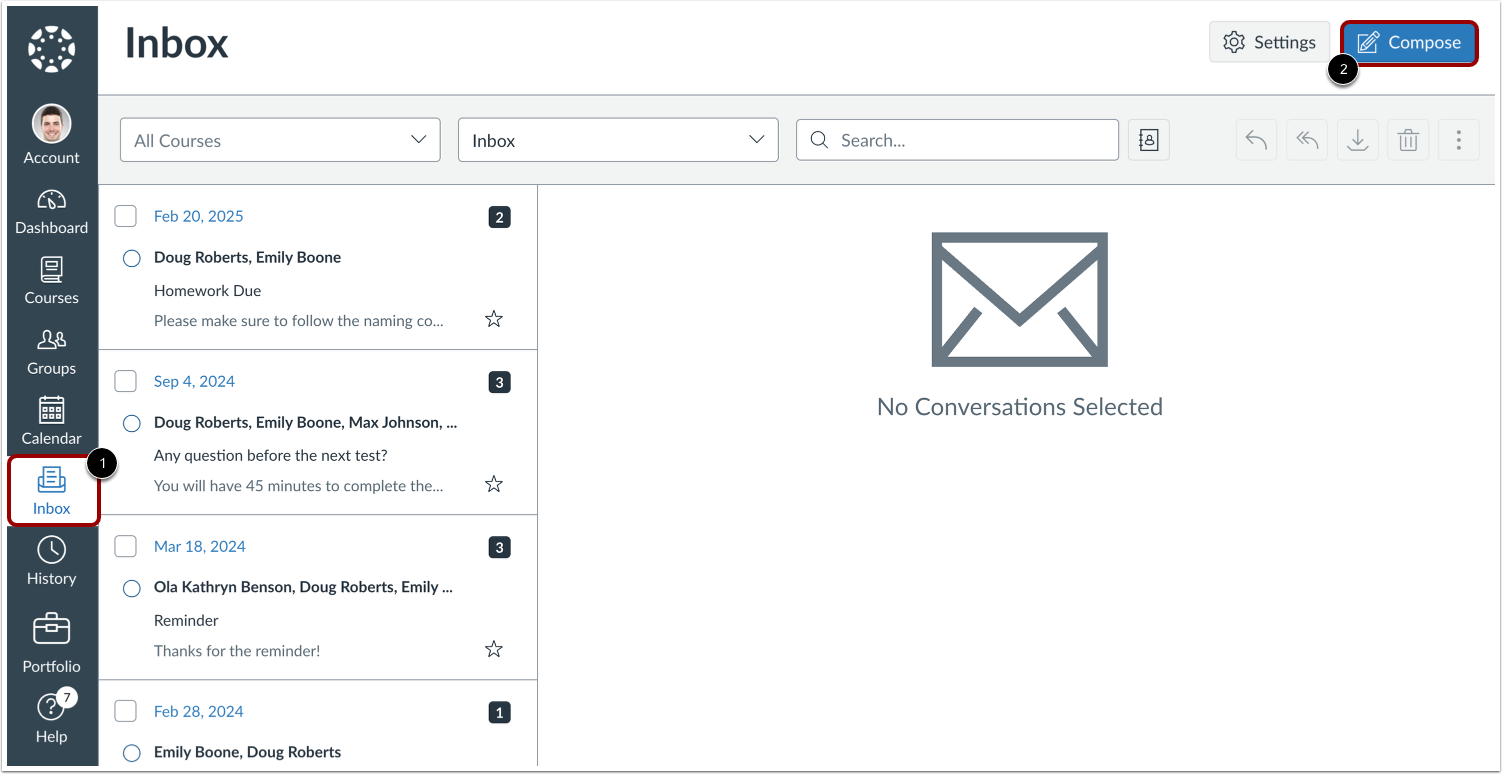The image size is (1502, 774).
Task: Click the Compose button
Action: 1409,42
